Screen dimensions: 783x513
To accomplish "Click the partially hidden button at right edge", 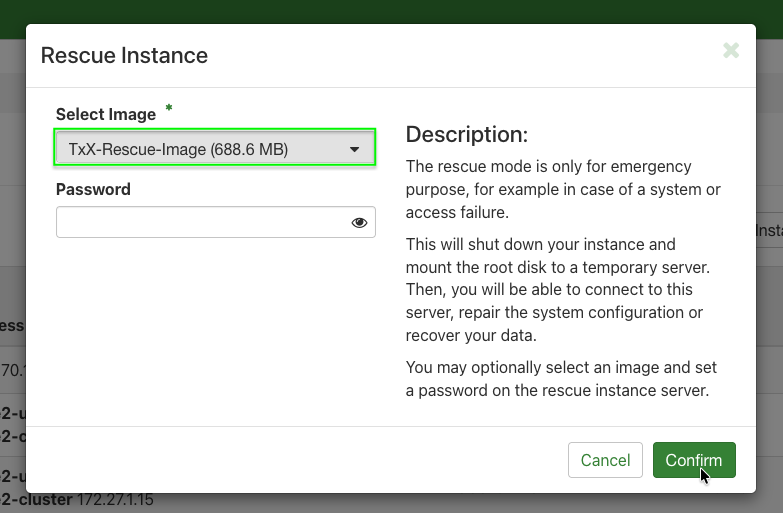I will (x=769, y=230).
